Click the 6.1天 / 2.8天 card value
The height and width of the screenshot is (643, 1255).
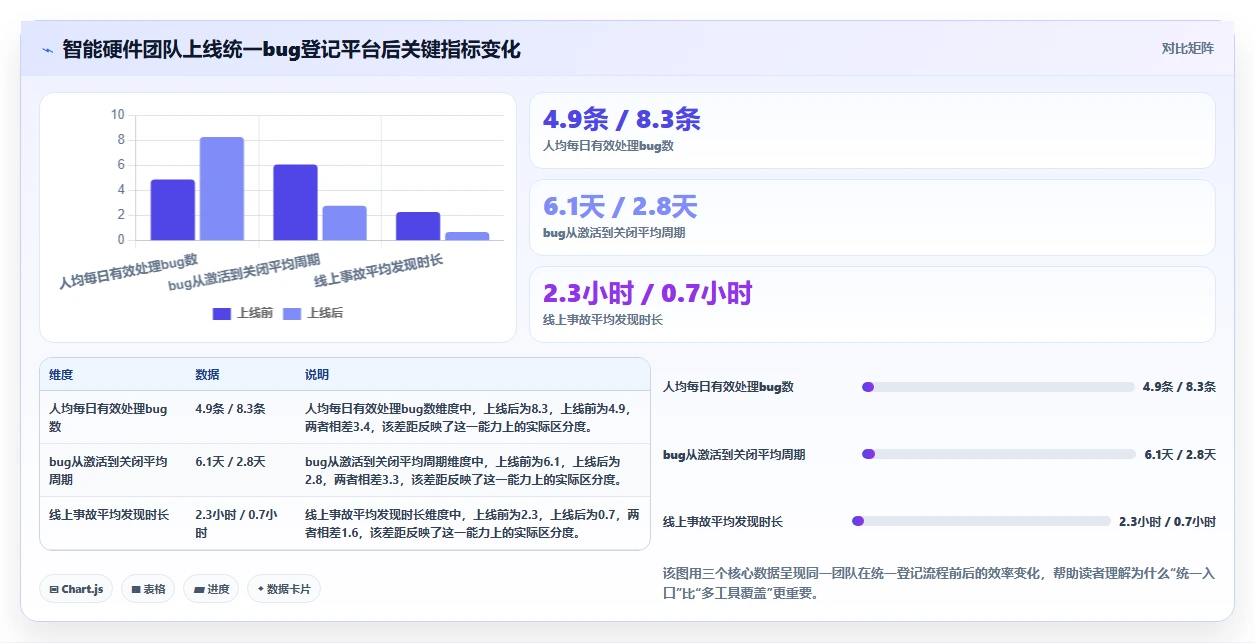[x=619, y=207]
